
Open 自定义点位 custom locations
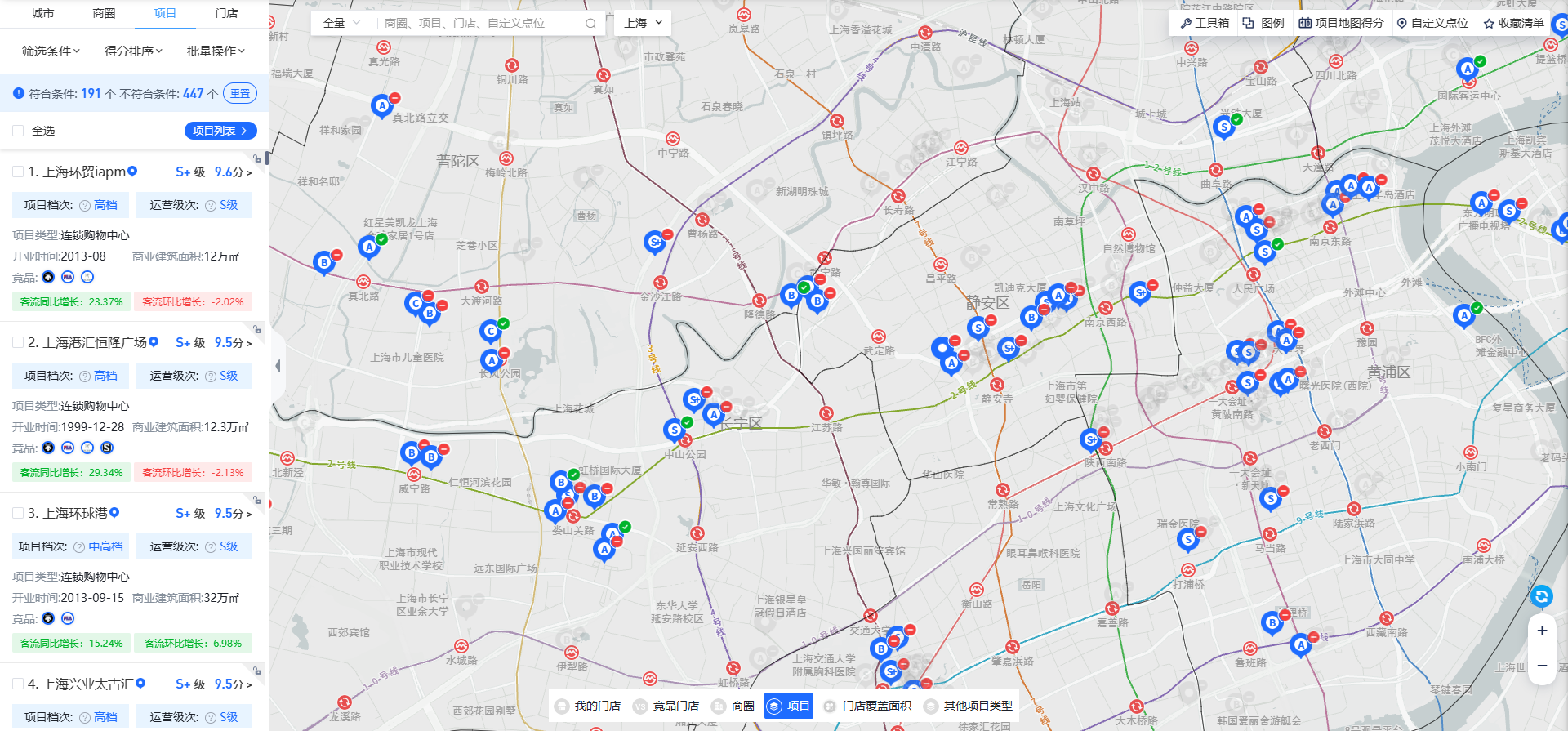[1432, 23]
